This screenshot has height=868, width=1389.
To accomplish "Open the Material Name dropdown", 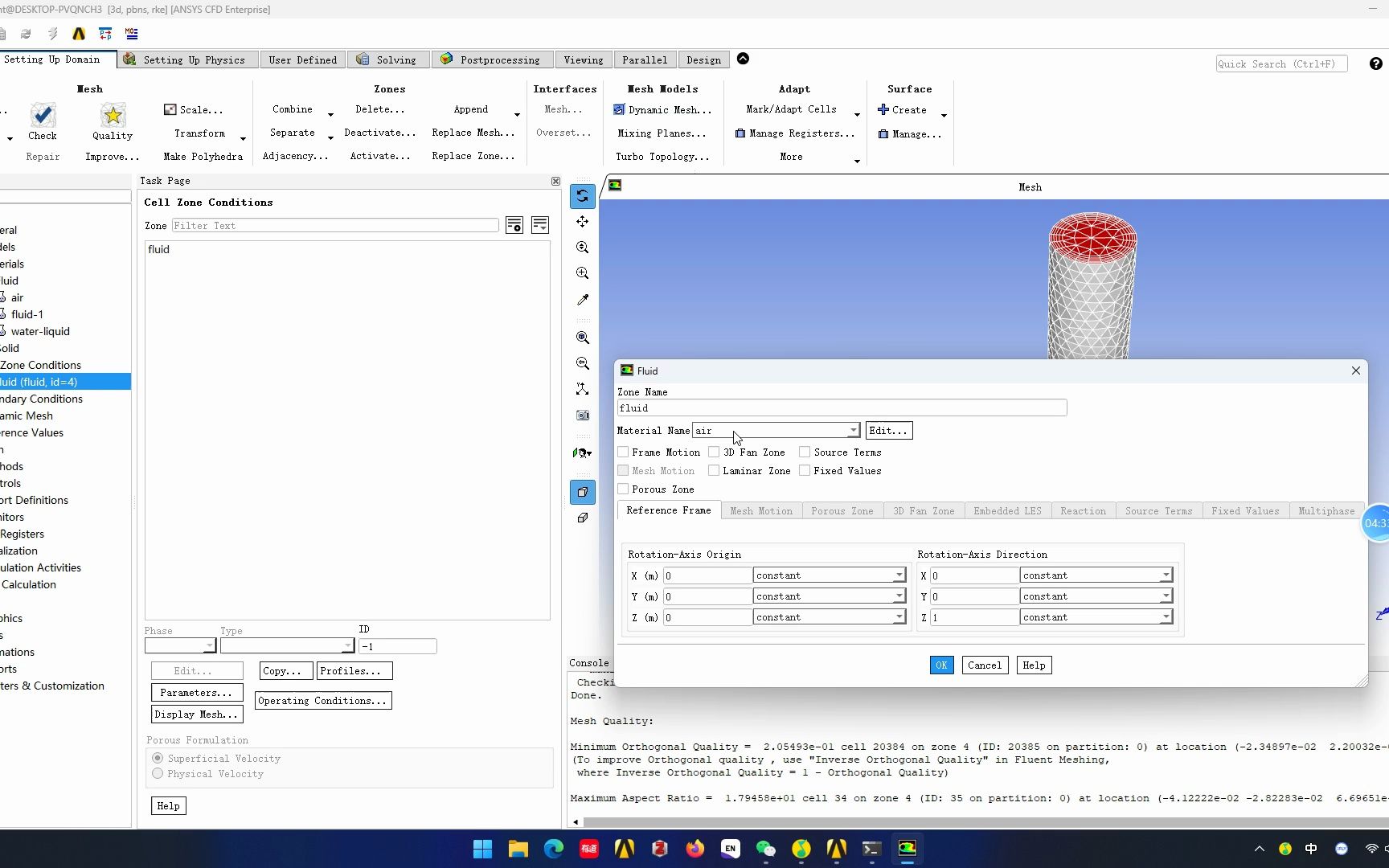I will [x=852, y=430].
